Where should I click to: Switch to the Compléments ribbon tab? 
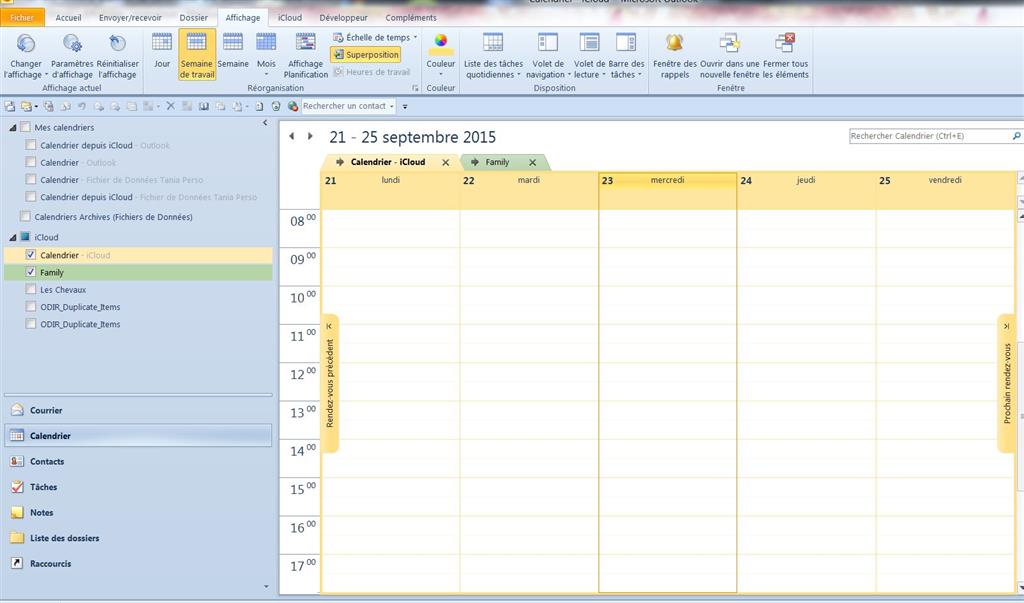click(411, 18)
